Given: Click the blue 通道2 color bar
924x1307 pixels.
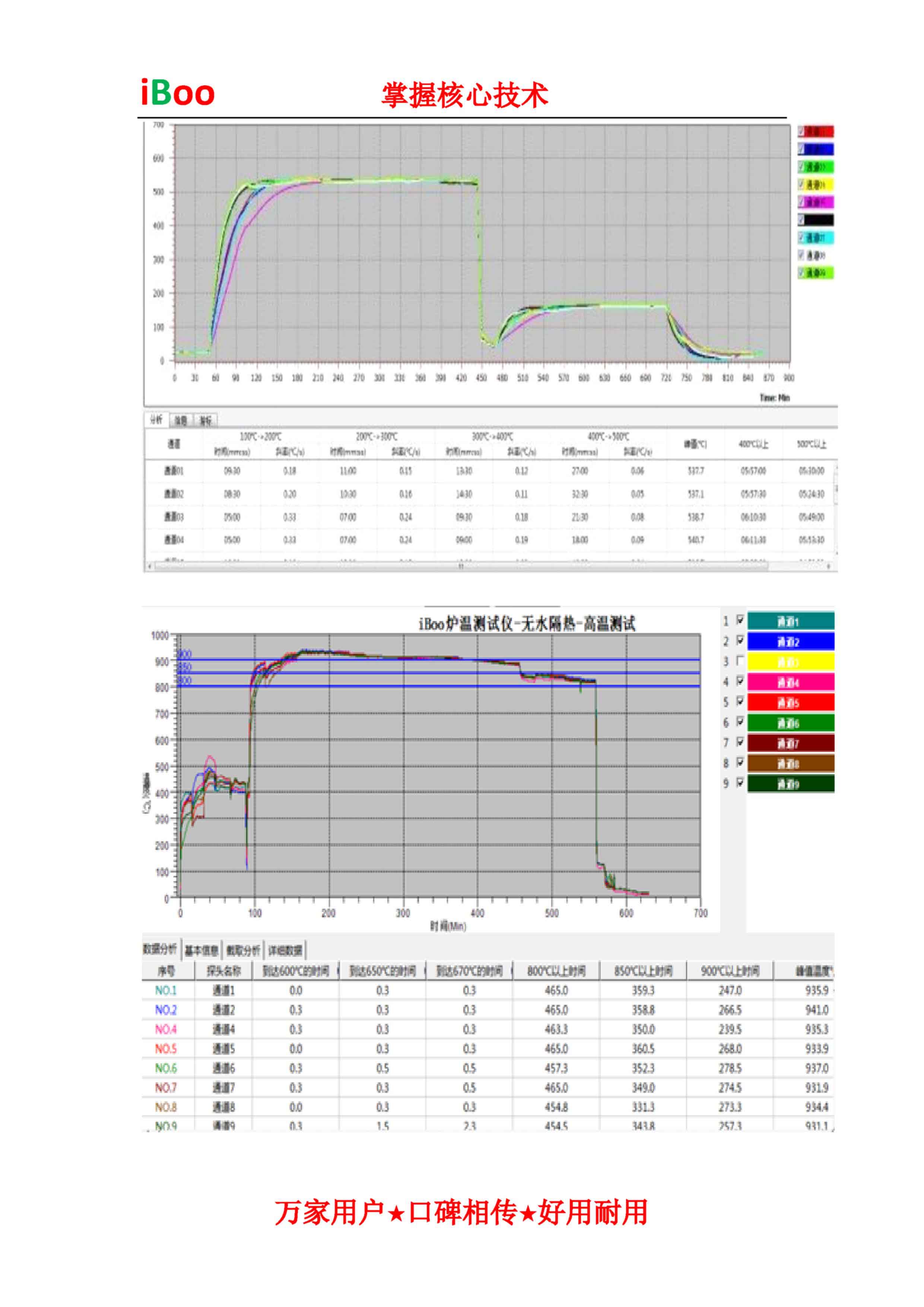Looking at the screenshot, I should [x=790, y=642].
